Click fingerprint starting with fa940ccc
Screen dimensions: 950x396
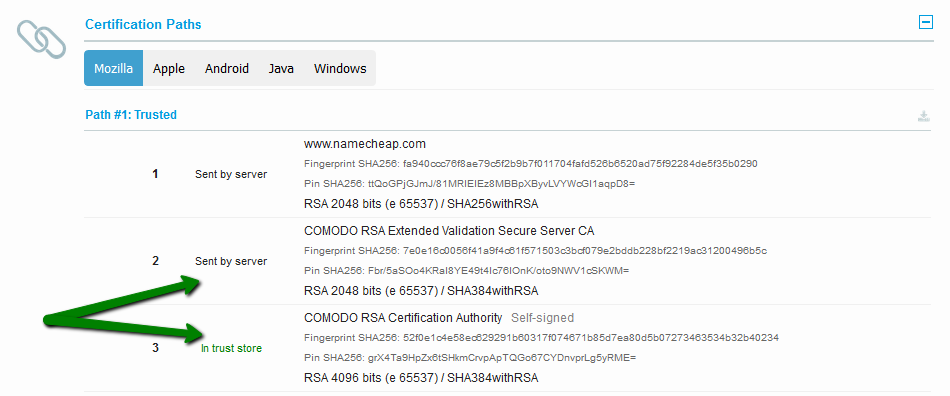click(531, 163)
